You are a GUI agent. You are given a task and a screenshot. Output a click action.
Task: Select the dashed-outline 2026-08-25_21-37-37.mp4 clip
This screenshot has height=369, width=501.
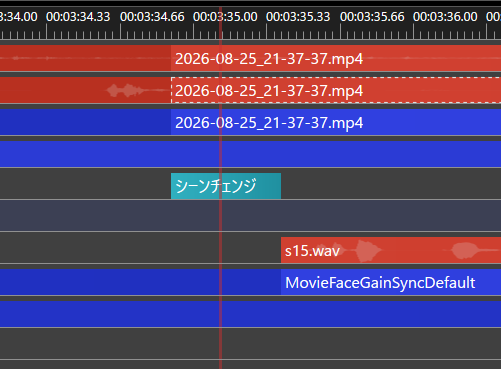pyautogui.click(x=336, y=90)
